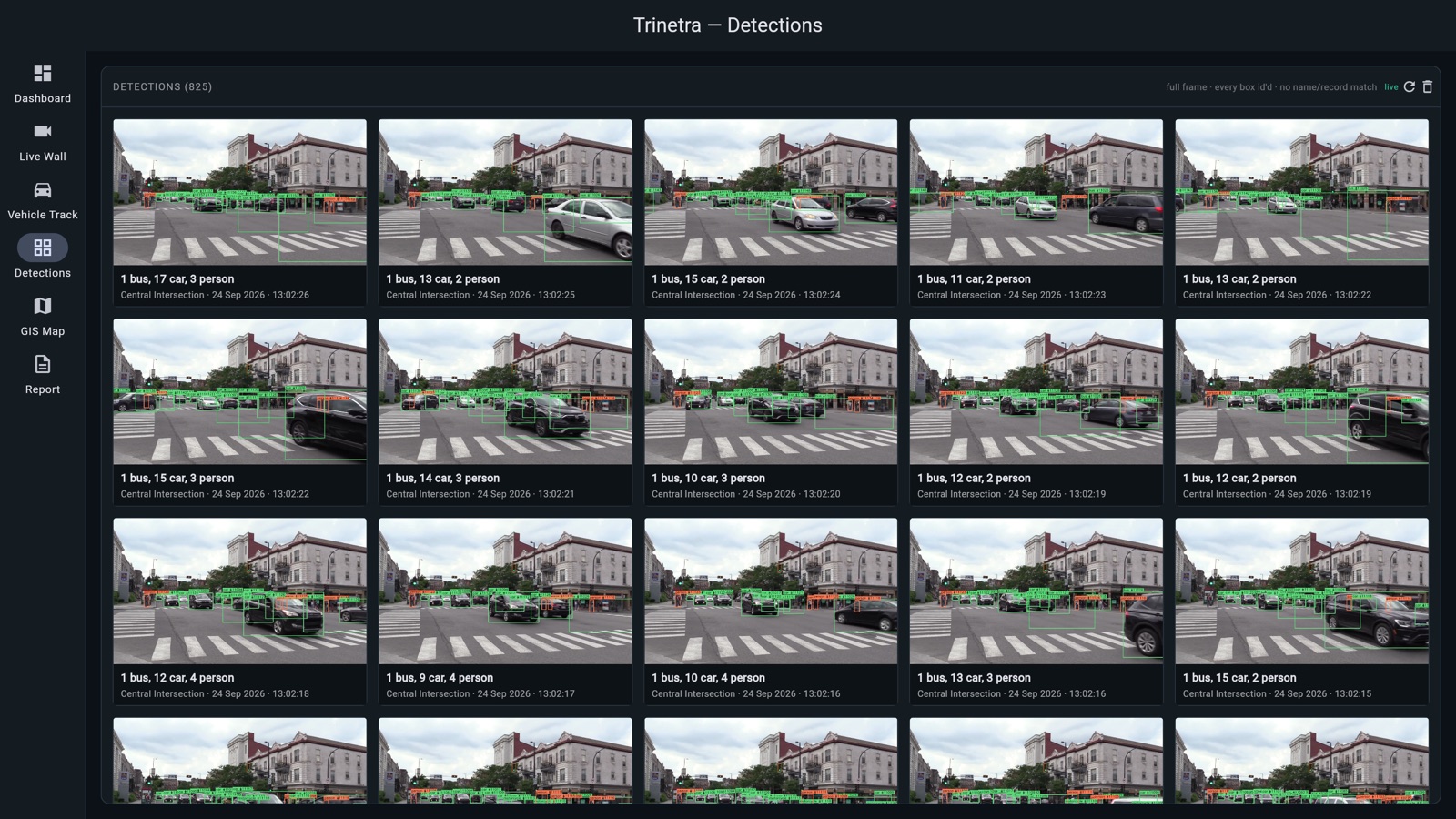The height and width of the screenshot is (819, 1456).
Task: Open detection thumbnail at 13:02:15
Action: coord(1302,591)
